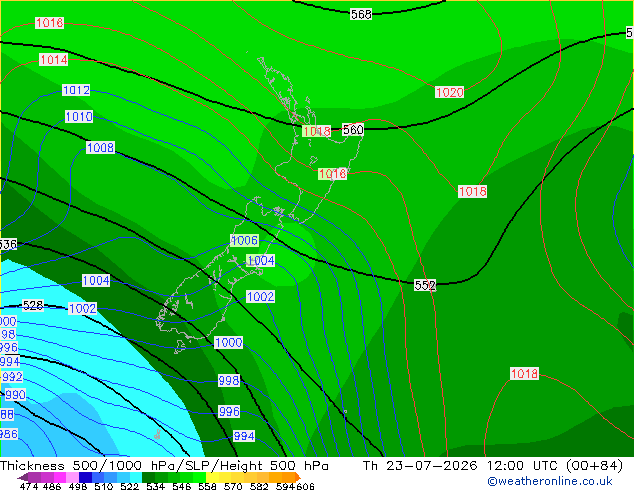Click the 1004 label directly below 1006

tap(261, 260)
